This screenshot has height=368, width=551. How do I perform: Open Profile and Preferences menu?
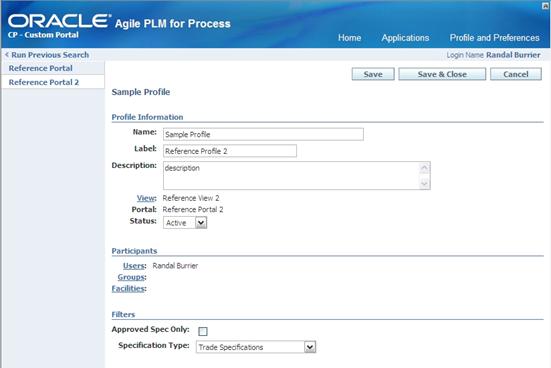coord(494,38)
